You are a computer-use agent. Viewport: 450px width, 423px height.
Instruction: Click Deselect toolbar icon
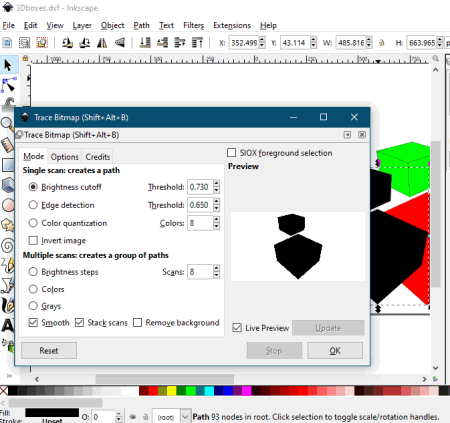point(42,43)
